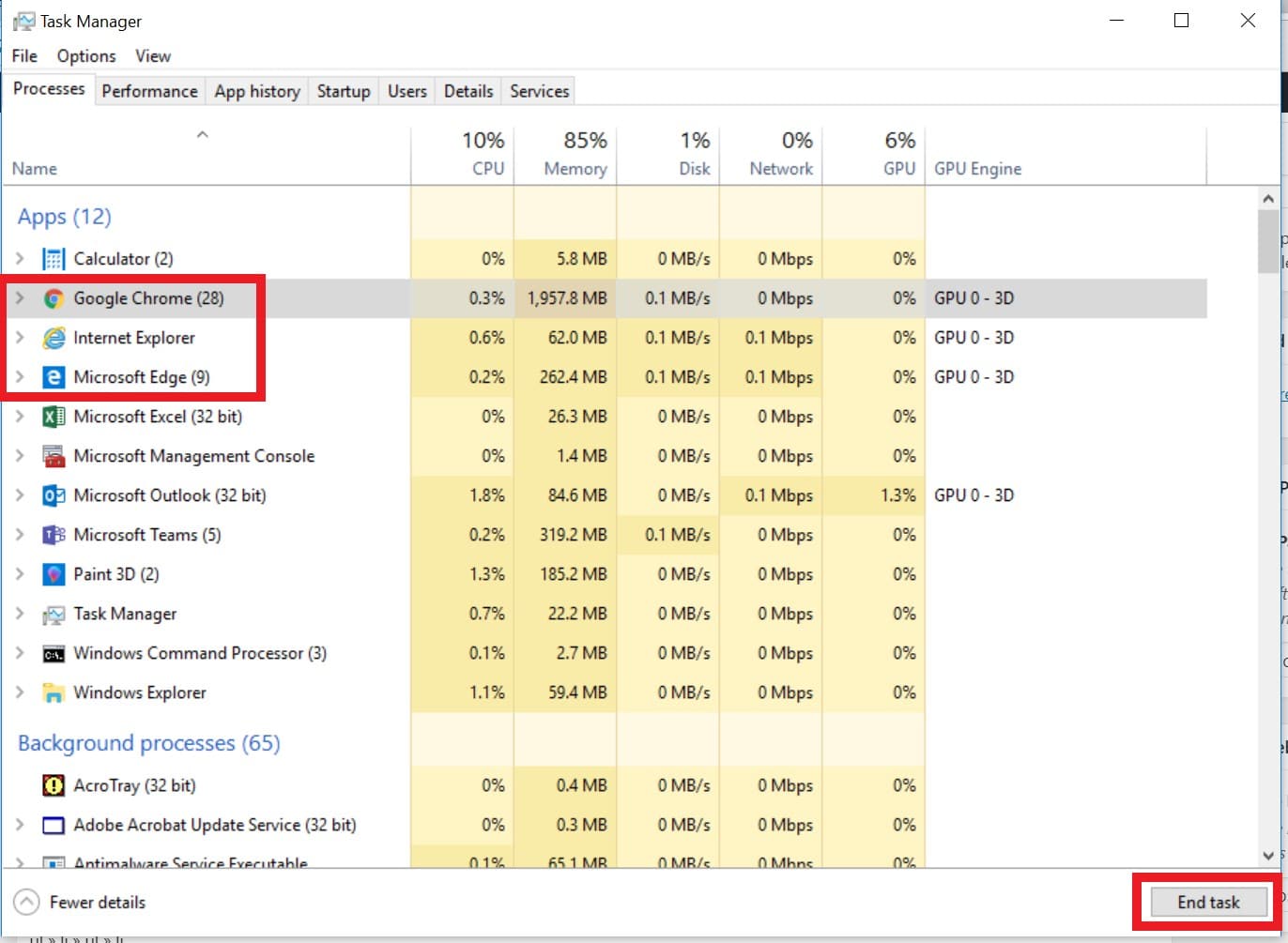This screenshot has height=943, width=1288.
Task: Click the Task Manager row icon
Action: click(54, 615)
